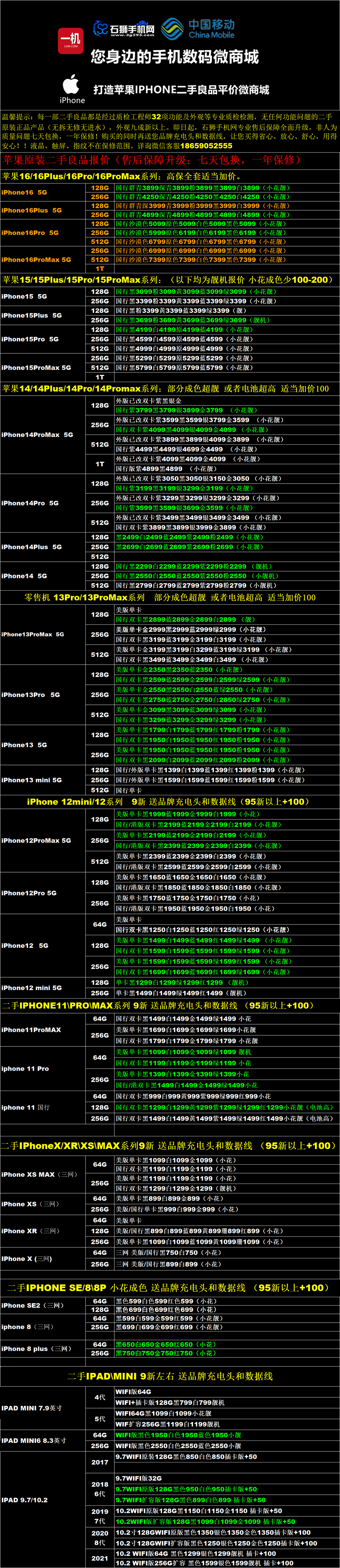Click the iPhone14ProMax 5G model label

point(37,434)
